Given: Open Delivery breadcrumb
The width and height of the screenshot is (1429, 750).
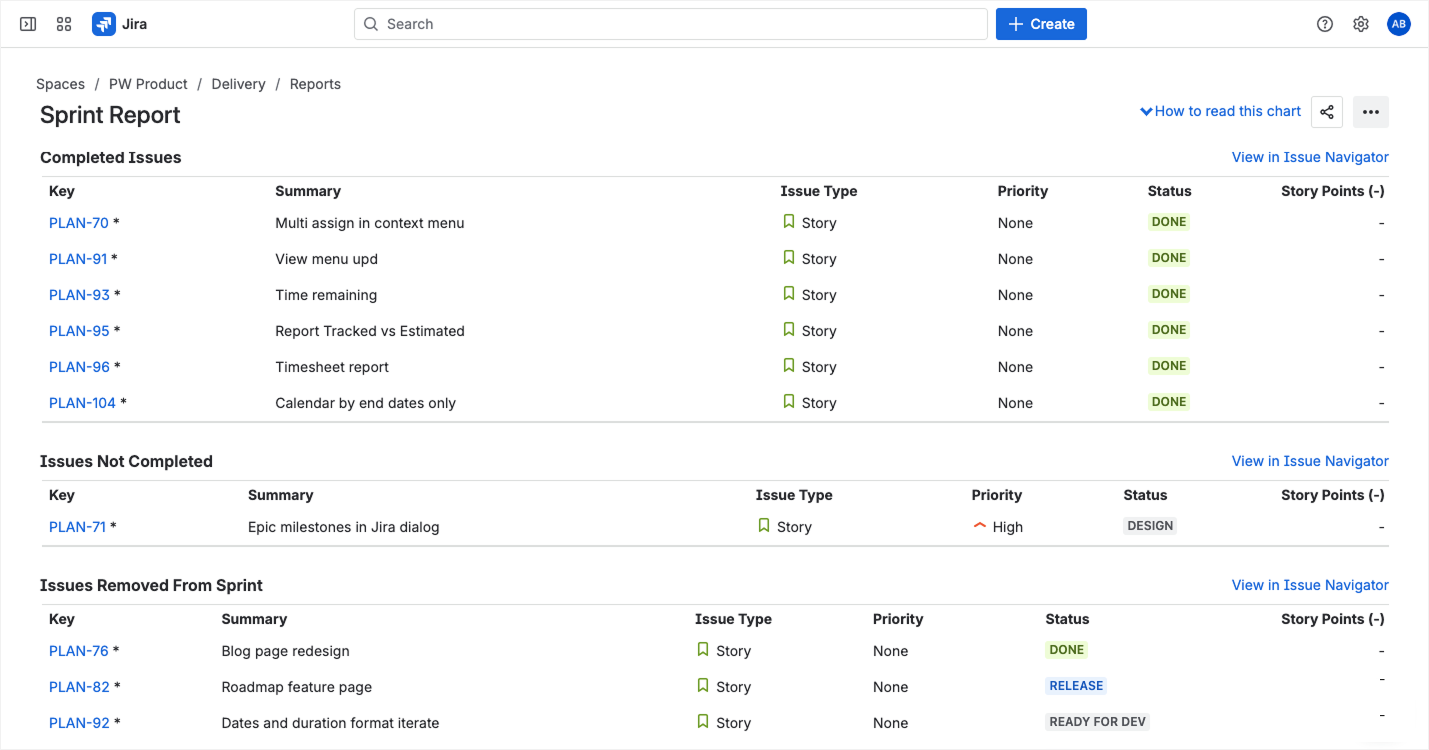Looking at the screenshot, I should (x=238, y=84).
